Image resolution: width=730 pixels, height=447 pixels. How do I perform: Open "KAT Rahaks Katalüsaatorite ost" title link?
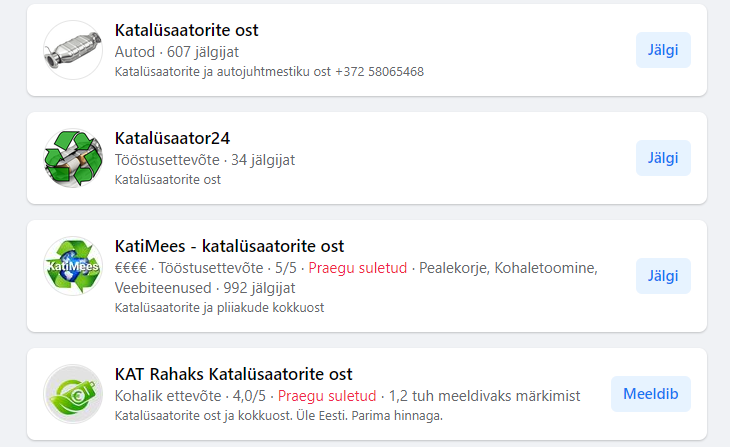tap(234, 374)
